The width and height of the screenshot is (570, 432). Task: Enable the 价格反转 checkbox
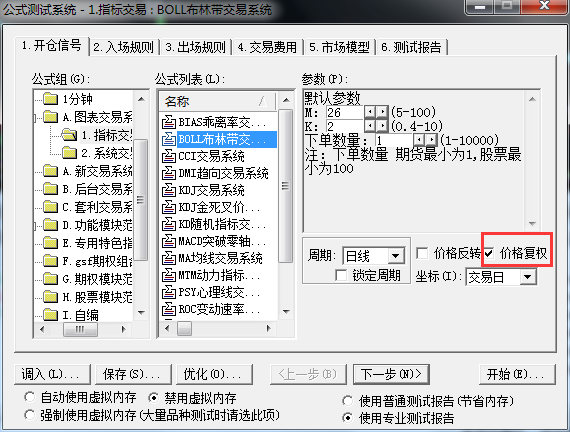(x=422, y=253)
